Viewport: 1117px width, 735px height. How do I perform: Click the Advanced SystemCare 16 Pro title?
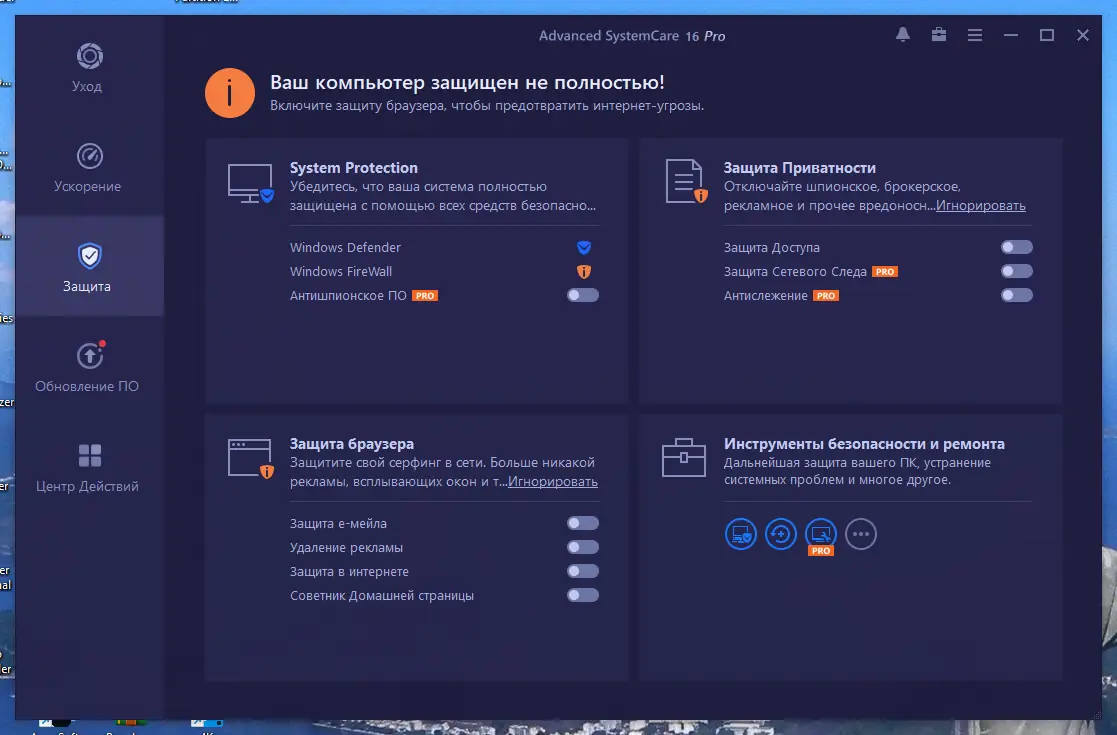(632, 36)
